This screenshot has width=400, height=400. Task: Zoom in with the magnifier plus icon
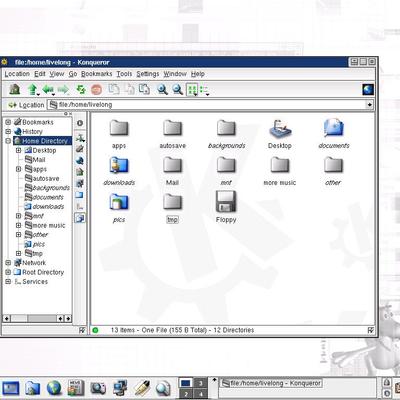pyautogui.click(x=163, y=89)
